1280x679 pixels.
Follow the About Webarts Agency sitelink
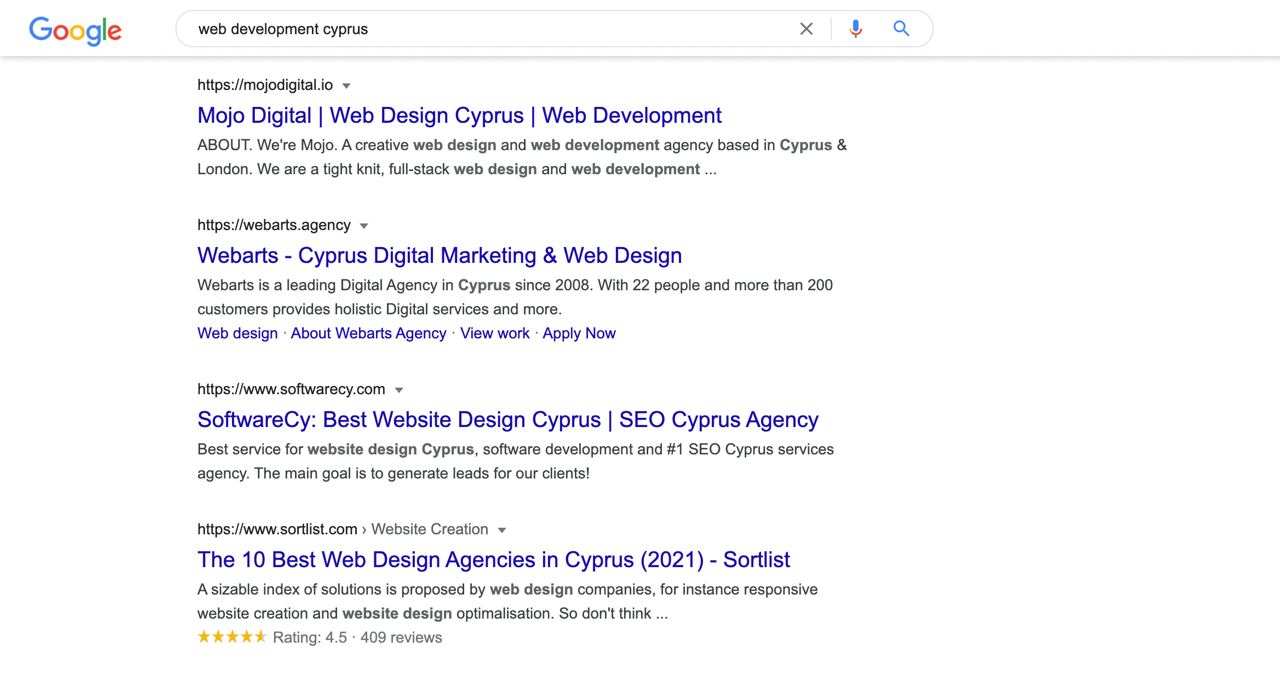(368, 333)
